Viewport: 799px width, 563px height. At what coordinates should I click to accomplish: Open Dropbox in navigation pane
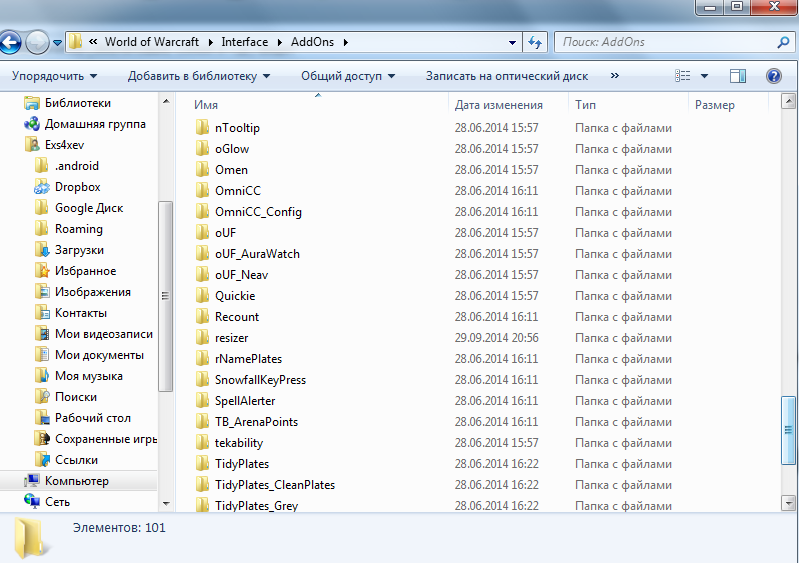click(67, 187)
